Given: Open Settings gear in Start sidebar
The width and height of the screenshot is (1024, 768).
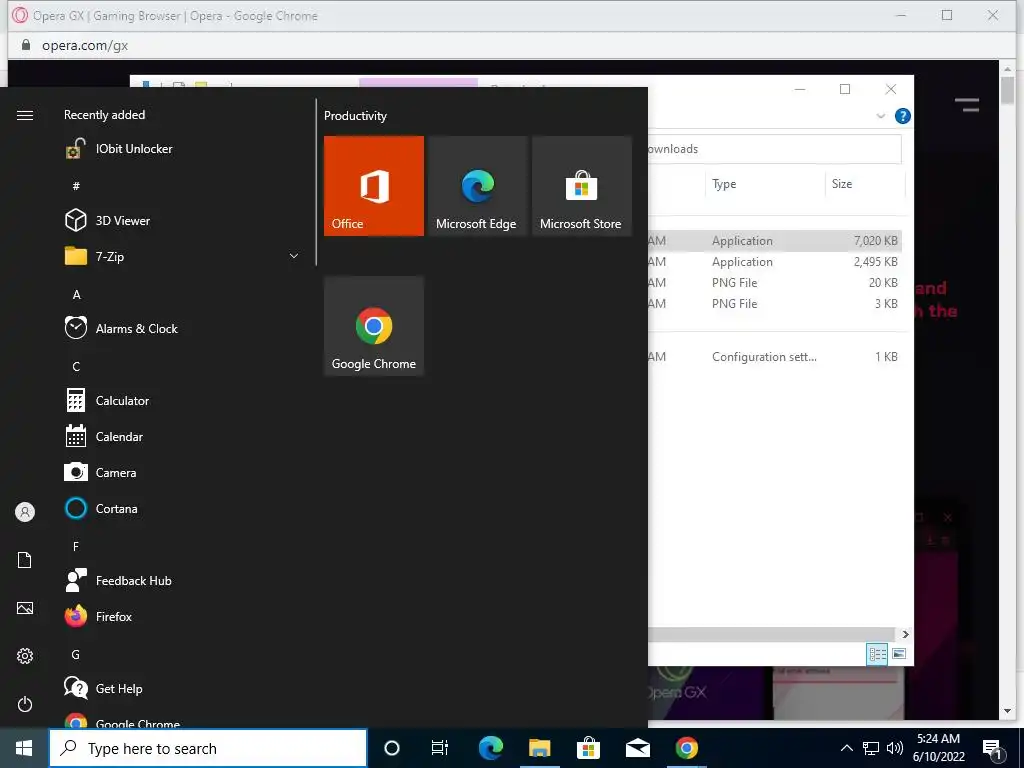Looking at the screenshot, I should tap(25, 656).
